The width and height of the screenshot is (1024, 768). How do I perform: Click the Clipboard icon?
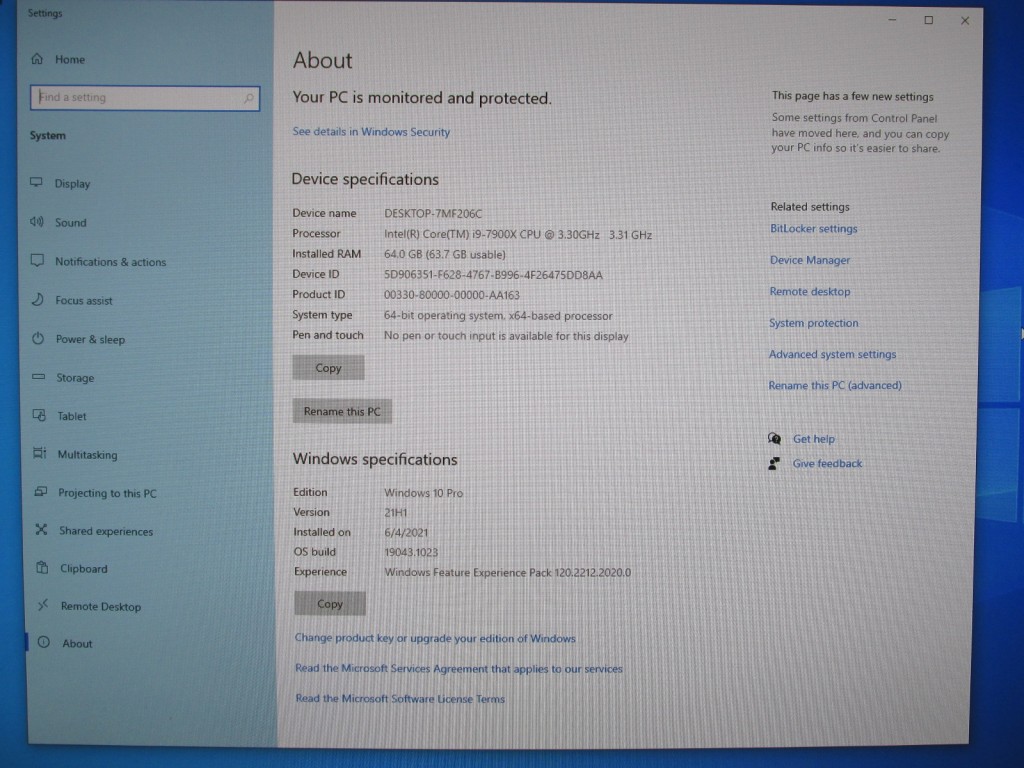[x=42, y=567]
